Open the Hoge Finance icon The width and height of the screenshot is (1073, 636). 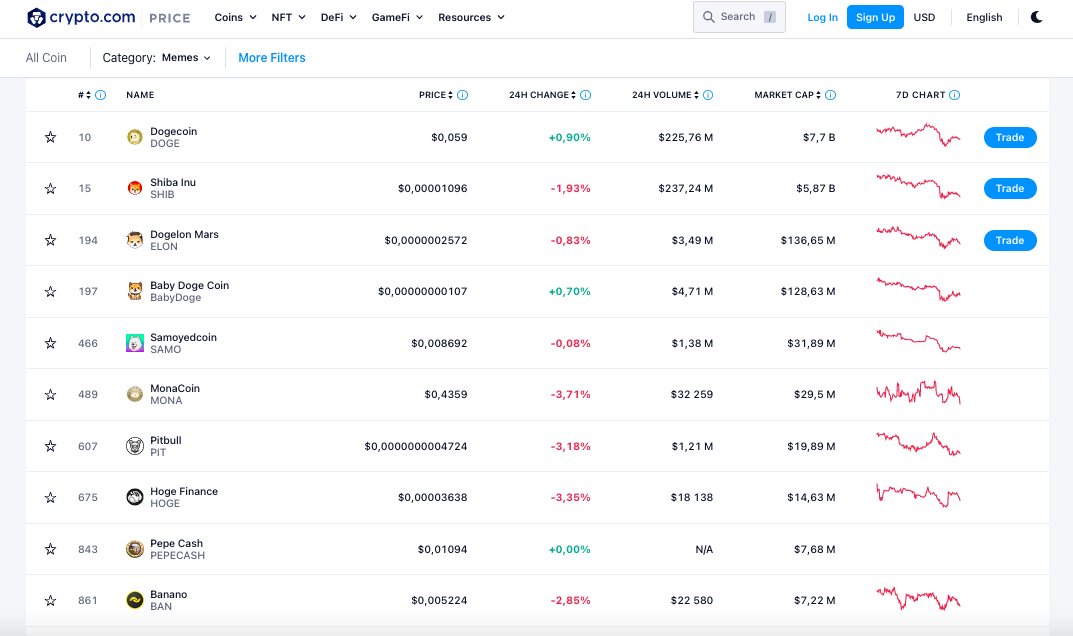tap(135, 497)
